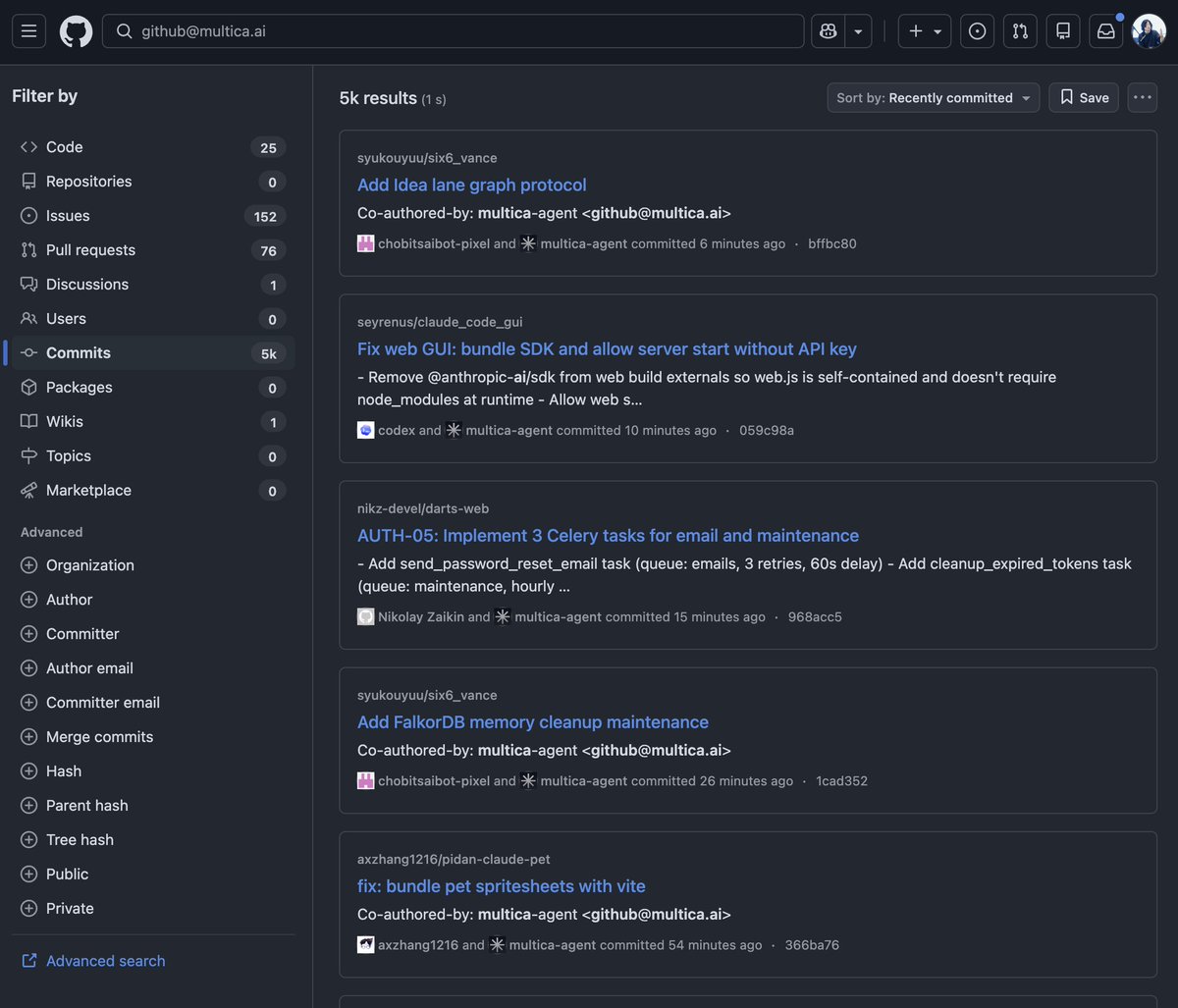Screen dimensions: 1178x1008
Task: Click axzhang1216 author name
Action: tap(417, 945)
